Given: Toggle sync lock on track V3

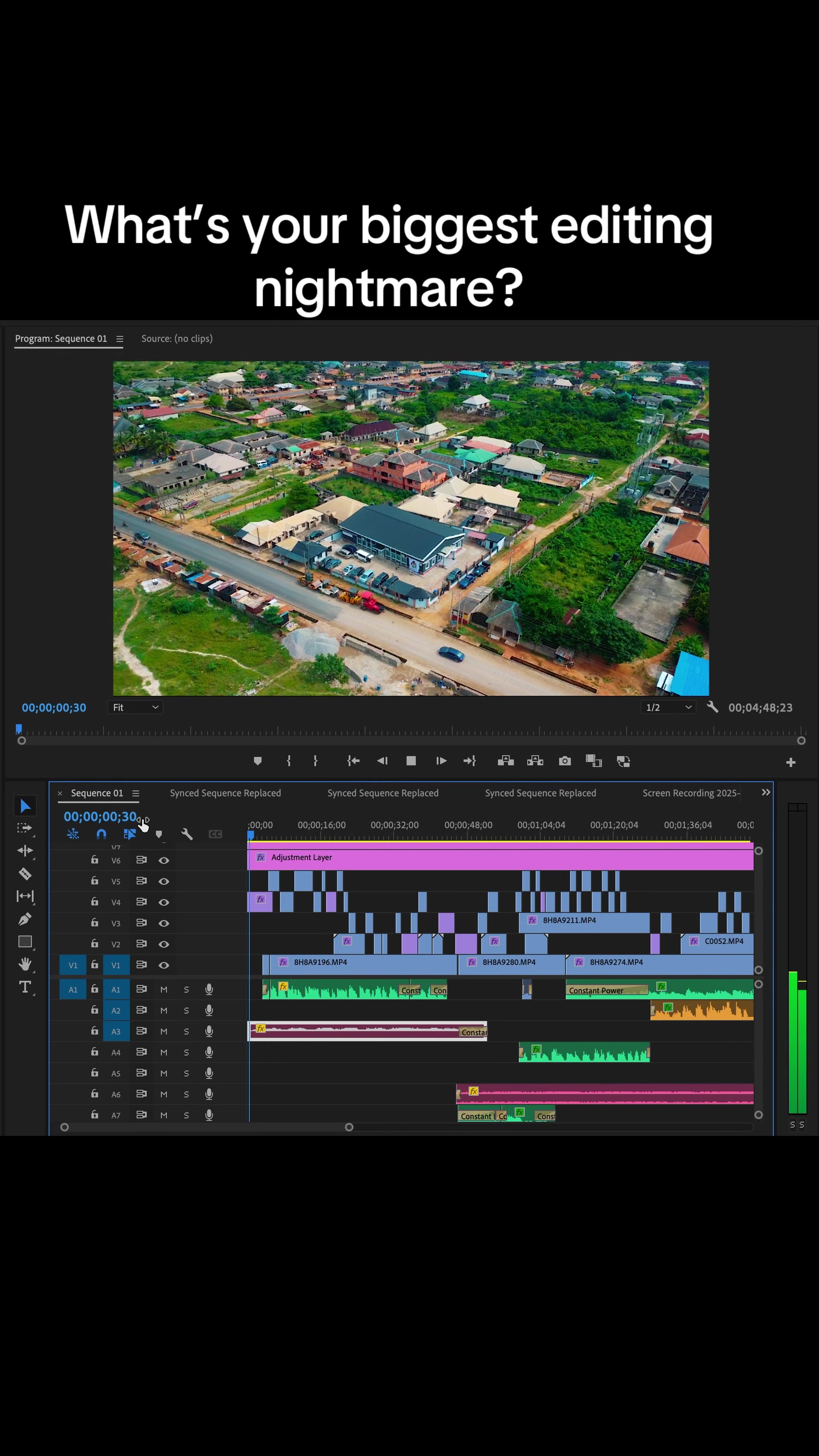Looking at the screenshot, I should pos(141,923).
